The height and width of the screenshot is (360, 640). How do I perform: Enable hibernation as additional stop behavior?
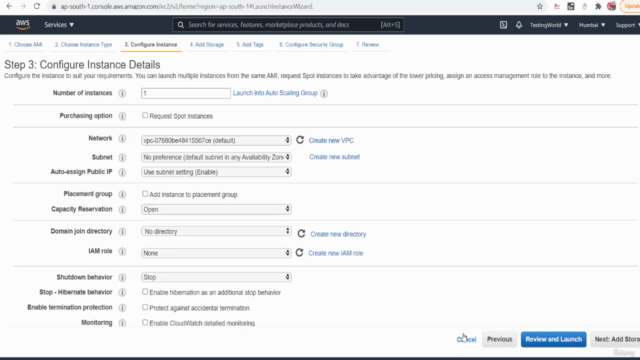pyautogui.click(x=145, y=292)
